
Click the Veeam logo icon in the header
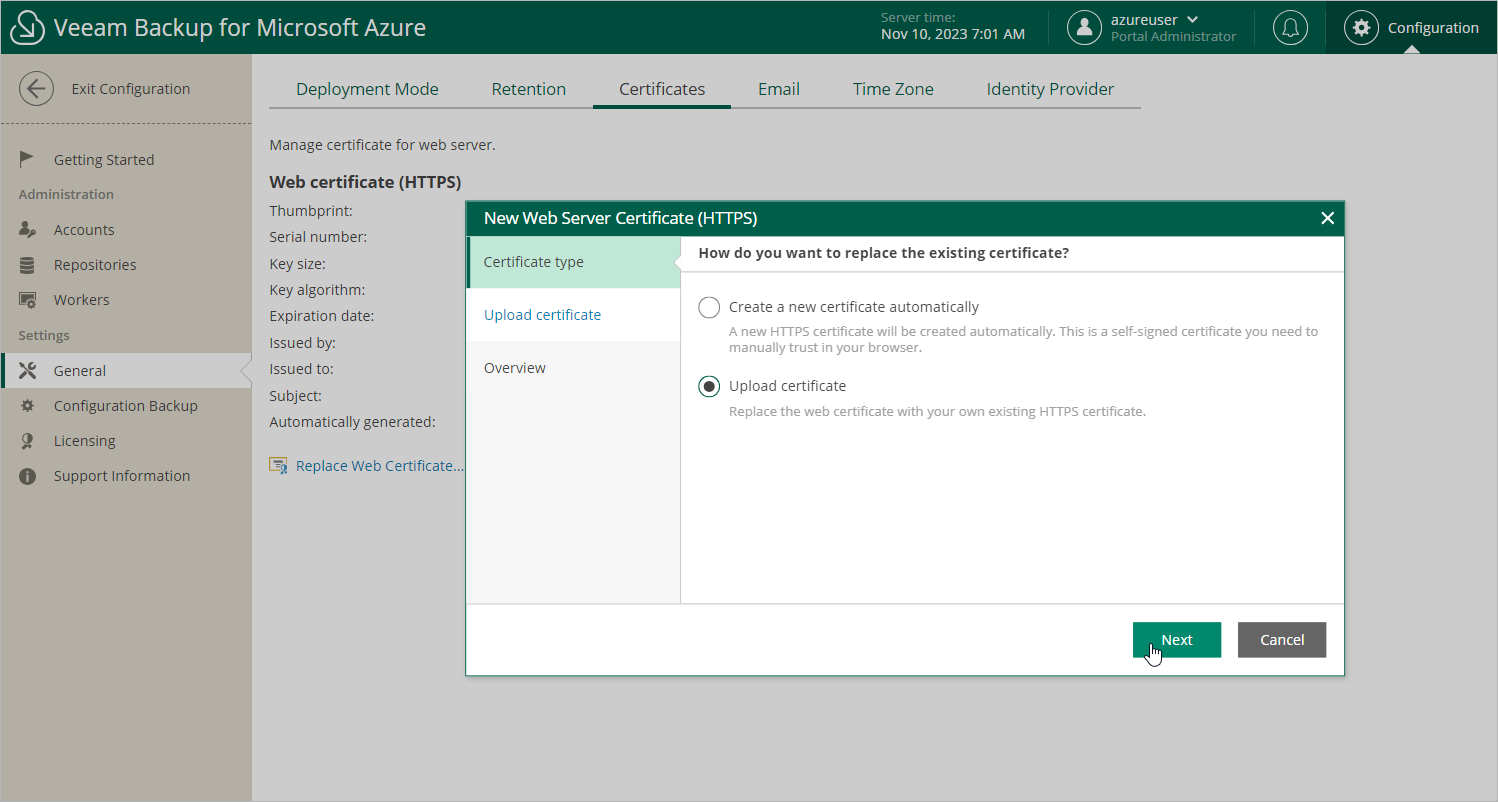tap(28, 28)
